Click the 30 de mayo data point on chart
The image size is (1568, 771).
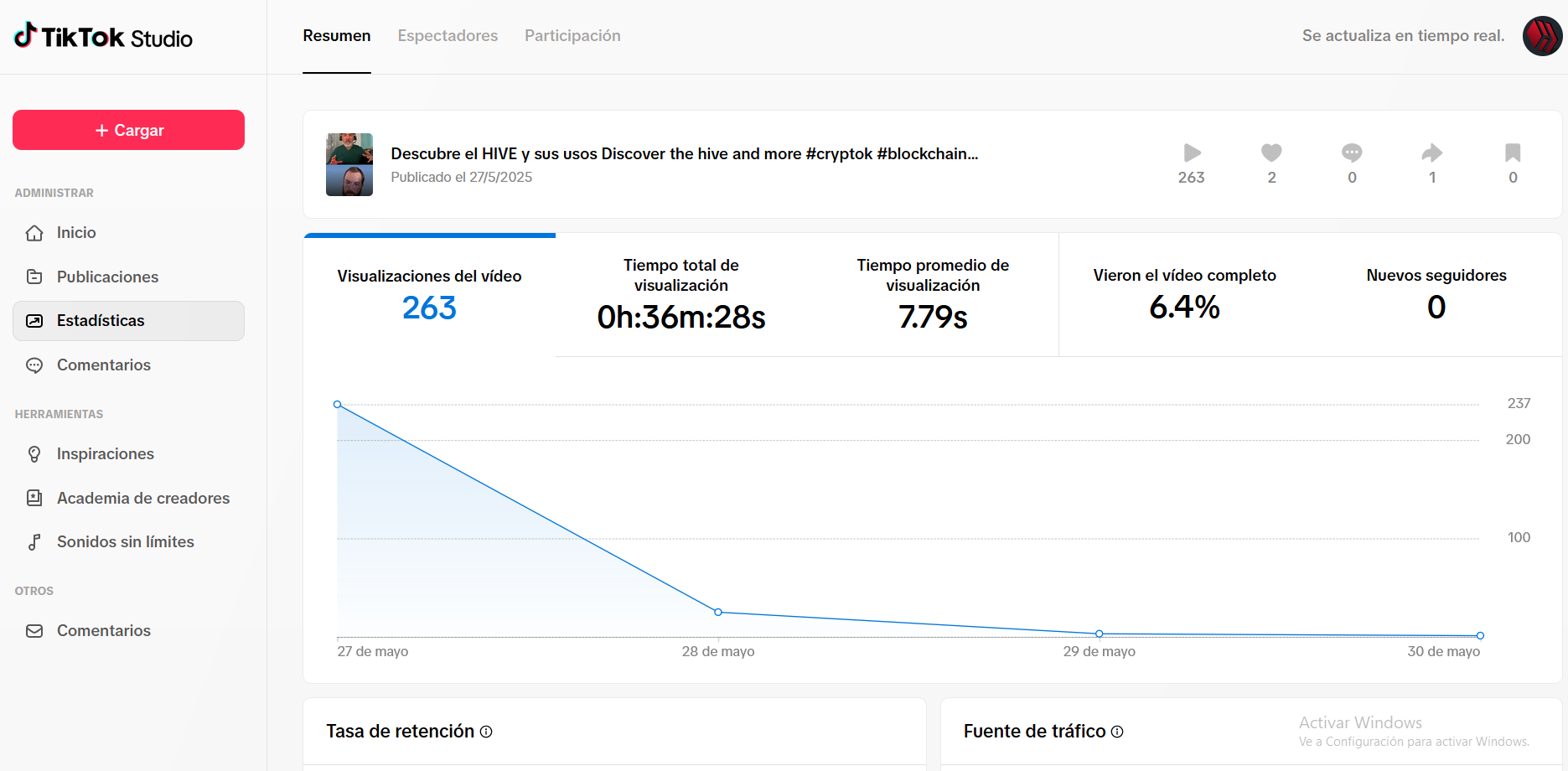pos(1480,635)
